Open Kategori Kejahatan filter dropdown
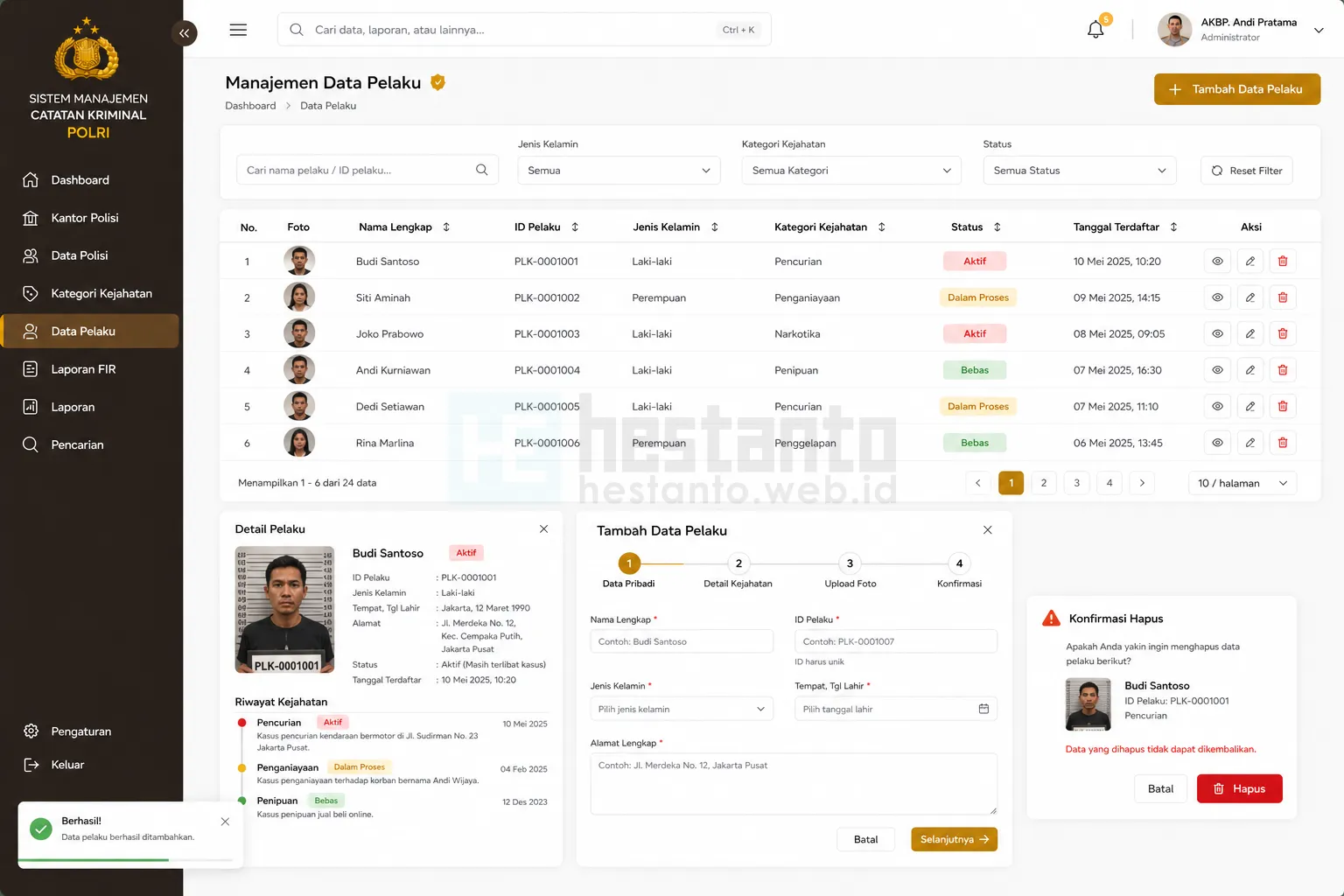The height and width of the screenshot is (896, 1344). tap(851, 171)
